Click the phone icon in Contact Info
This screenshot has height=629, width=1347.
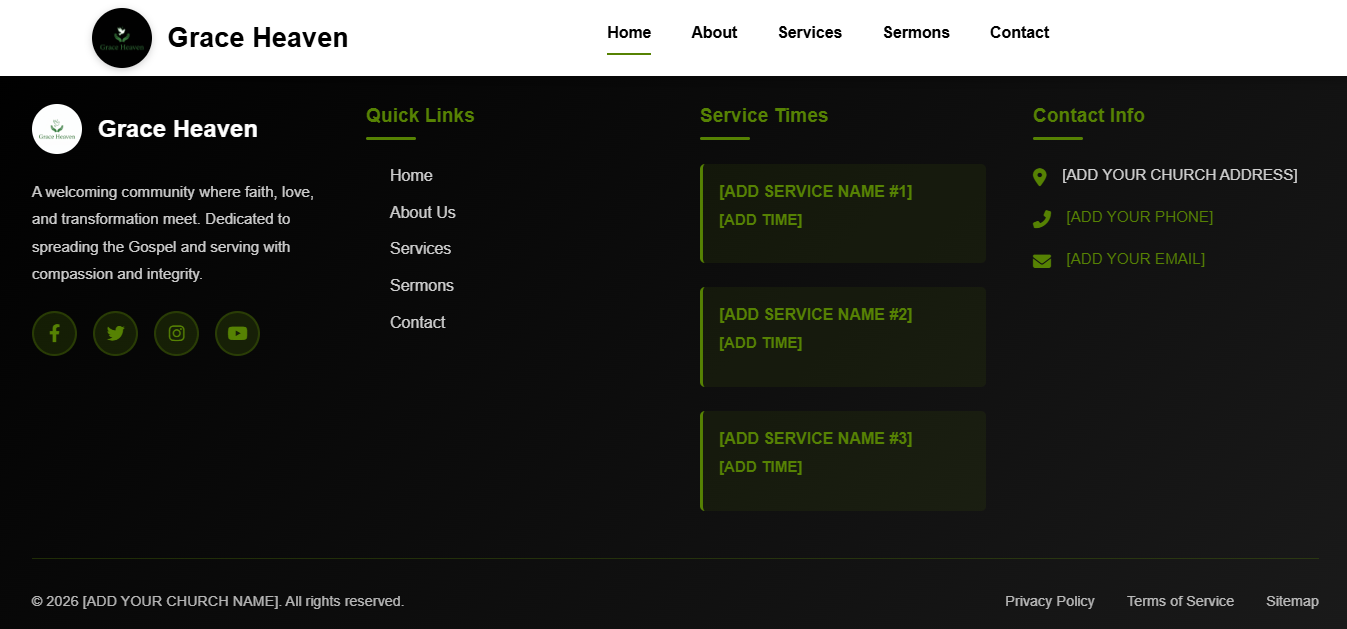pyautogui.click(x=1042, y=219)
